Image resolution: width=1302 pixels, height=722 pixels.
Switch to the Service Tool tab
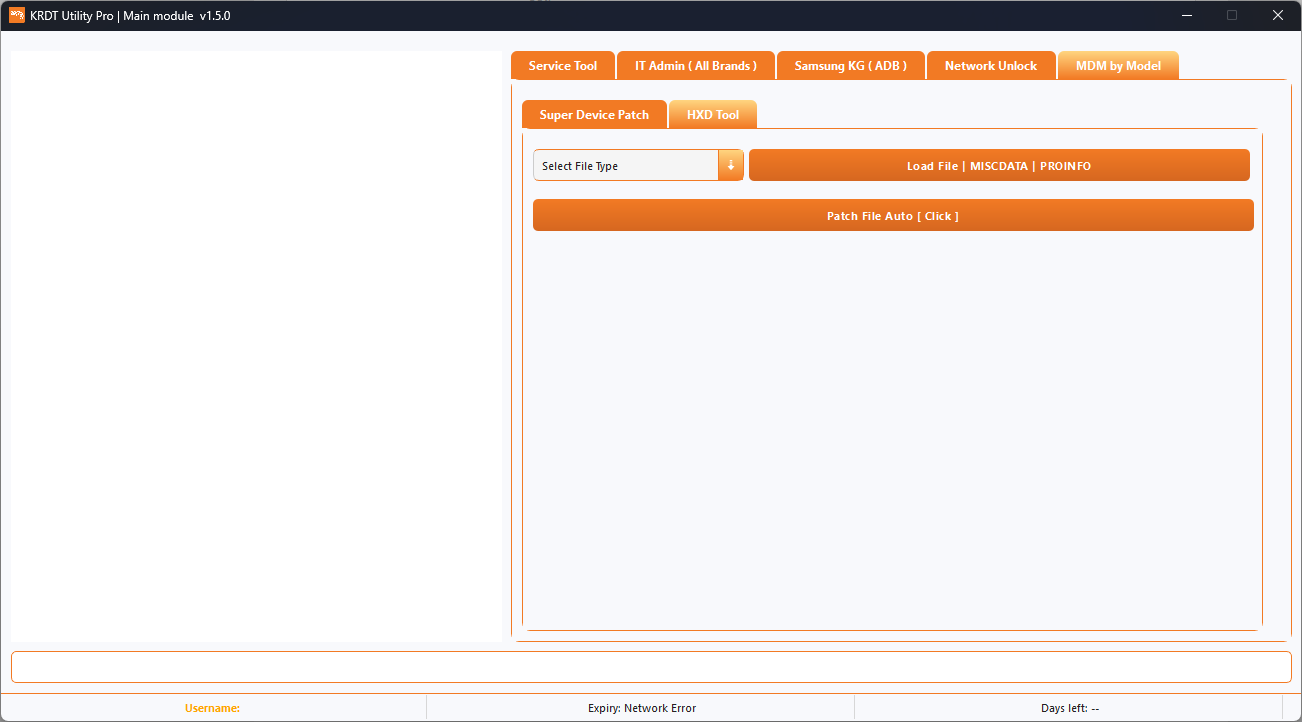click(562, 64)
